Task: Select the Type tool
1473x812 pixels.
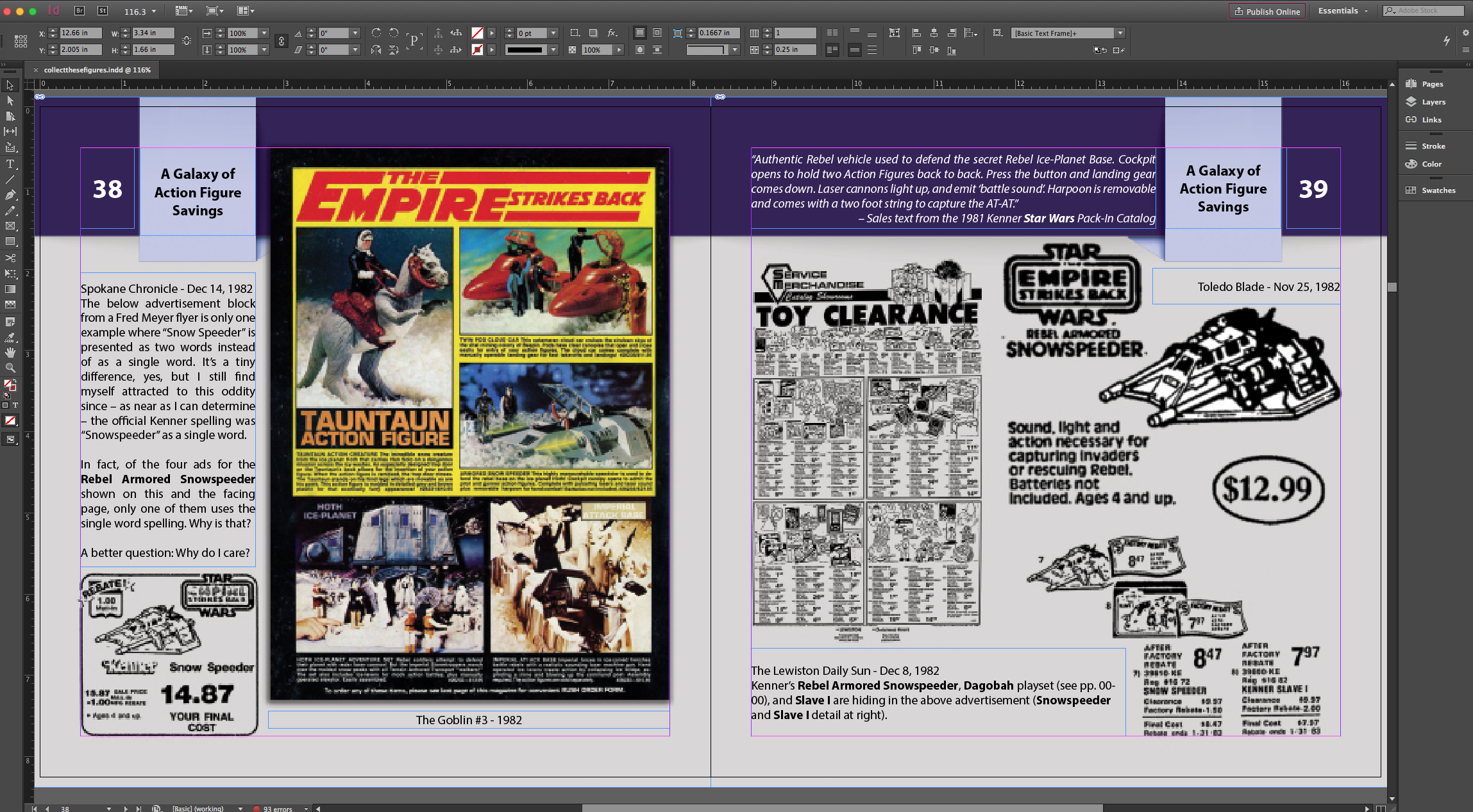Action: point(10,164)
